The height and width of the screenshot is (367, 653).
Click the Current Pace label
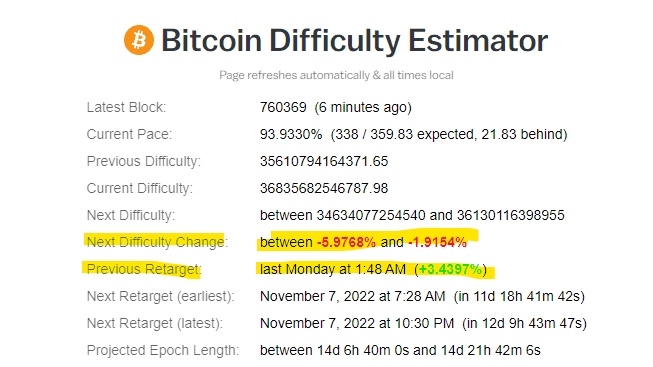[129, 134]
